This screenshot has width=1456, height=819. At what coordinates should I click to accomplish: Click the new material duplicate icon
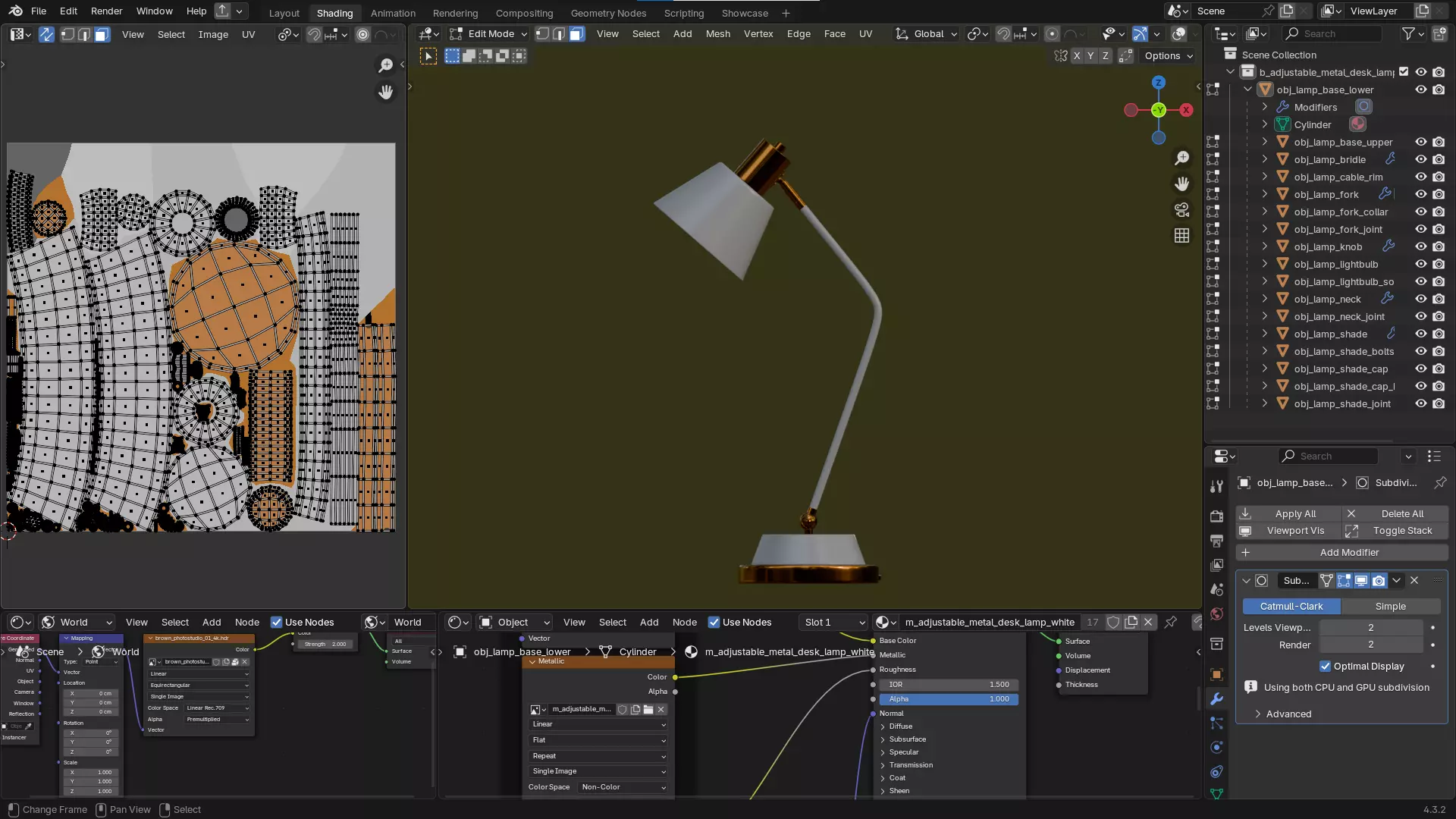1131,622
